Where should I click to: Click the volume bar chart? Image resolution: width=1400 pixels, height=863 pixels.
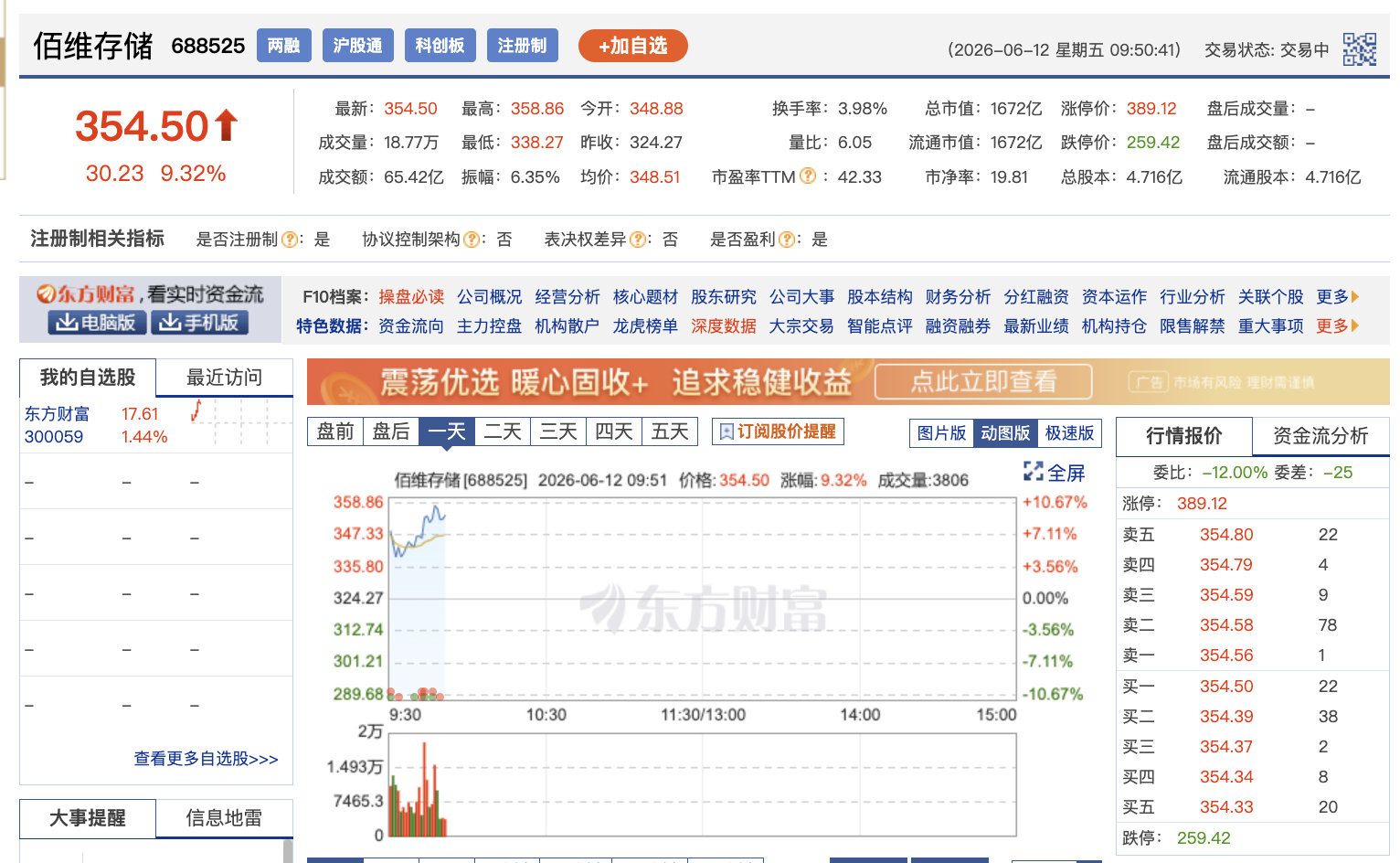point(703,784)
